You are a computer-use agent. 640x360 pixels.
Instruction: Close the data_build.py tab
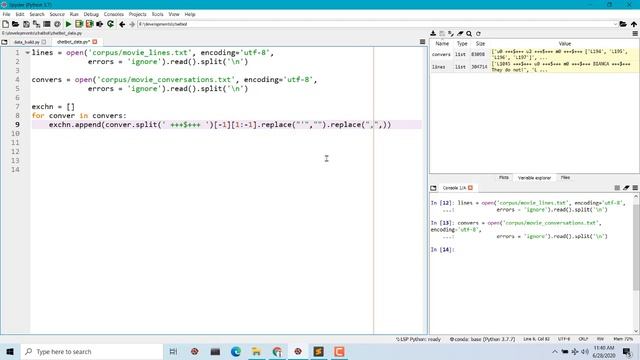click(x=44, y=42)
